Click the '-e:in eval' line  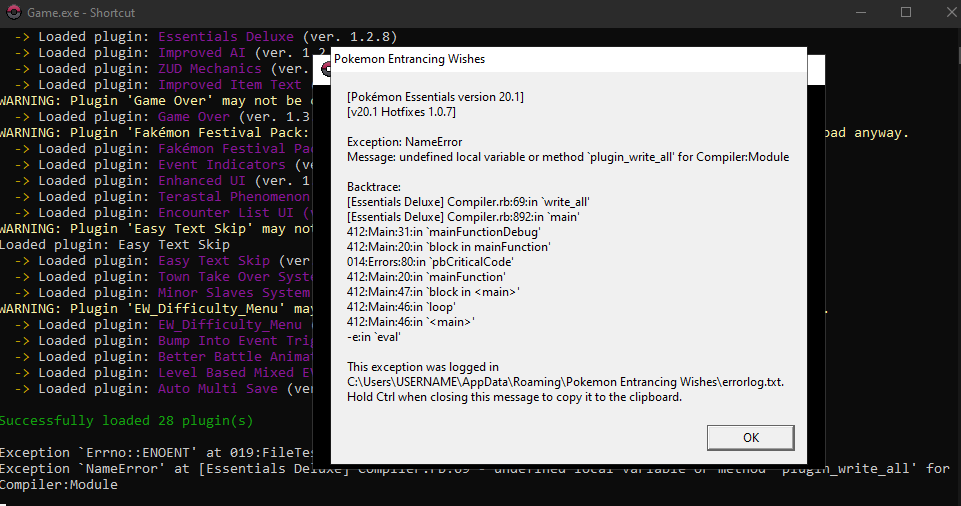[374, 337]
